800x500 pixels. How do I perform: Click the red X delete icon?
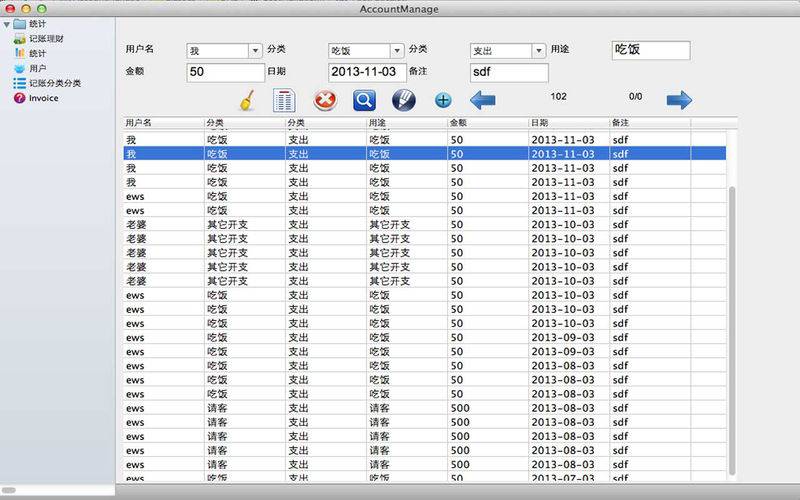pyautogui.click(x=325, y=100)
